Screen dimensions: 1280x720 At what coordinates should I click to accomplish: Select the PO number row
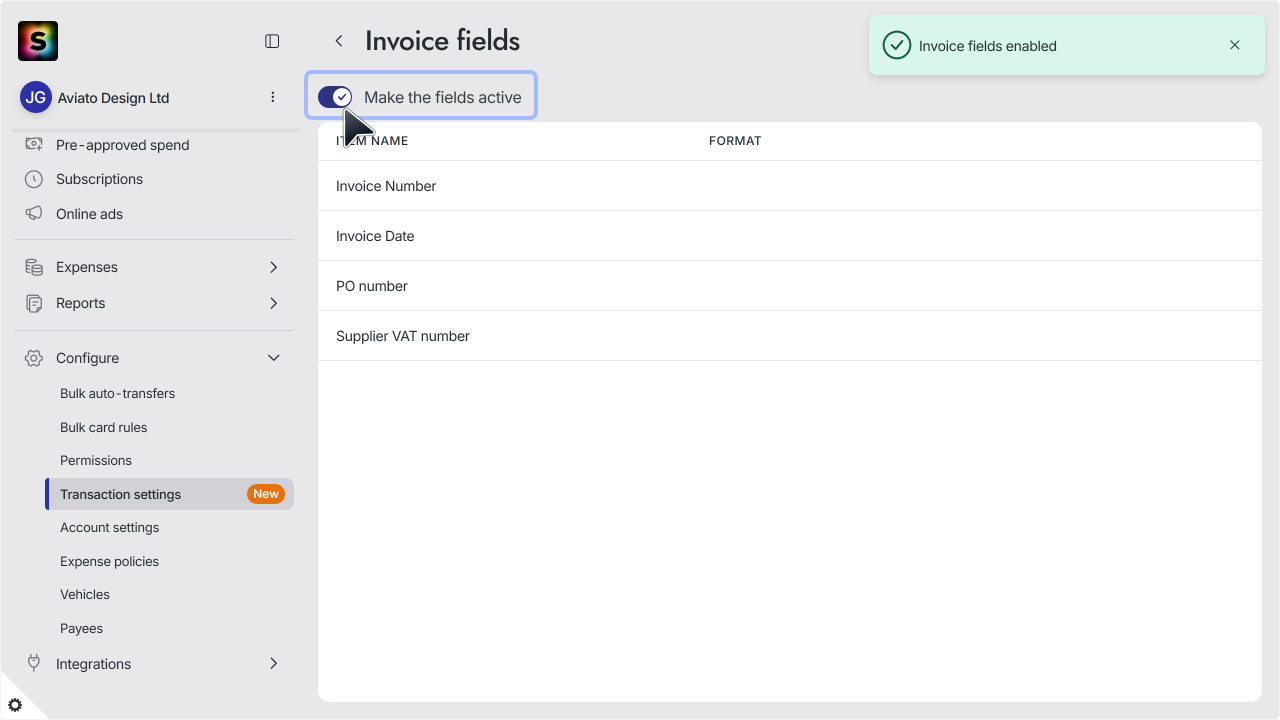[x=790, y=286]
